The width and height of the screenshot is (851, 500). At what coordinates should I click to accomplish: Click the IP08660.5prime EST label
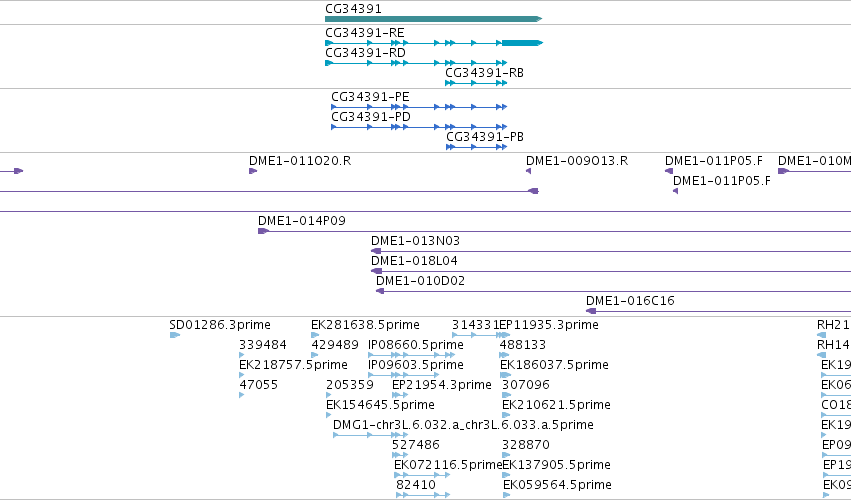(x=416, y=345)
